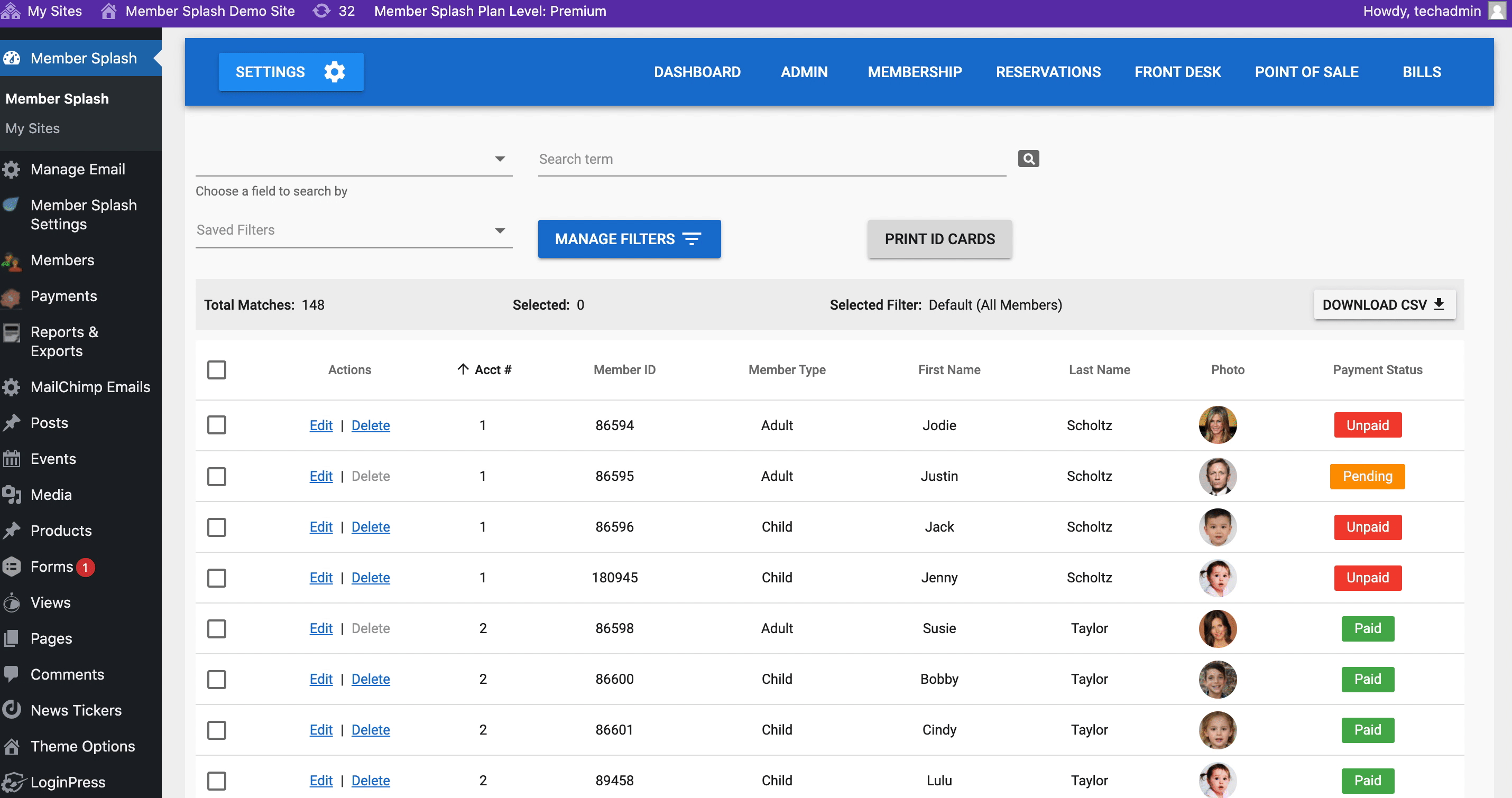Switch to the Reservations tab

[x=1048, y=71]
